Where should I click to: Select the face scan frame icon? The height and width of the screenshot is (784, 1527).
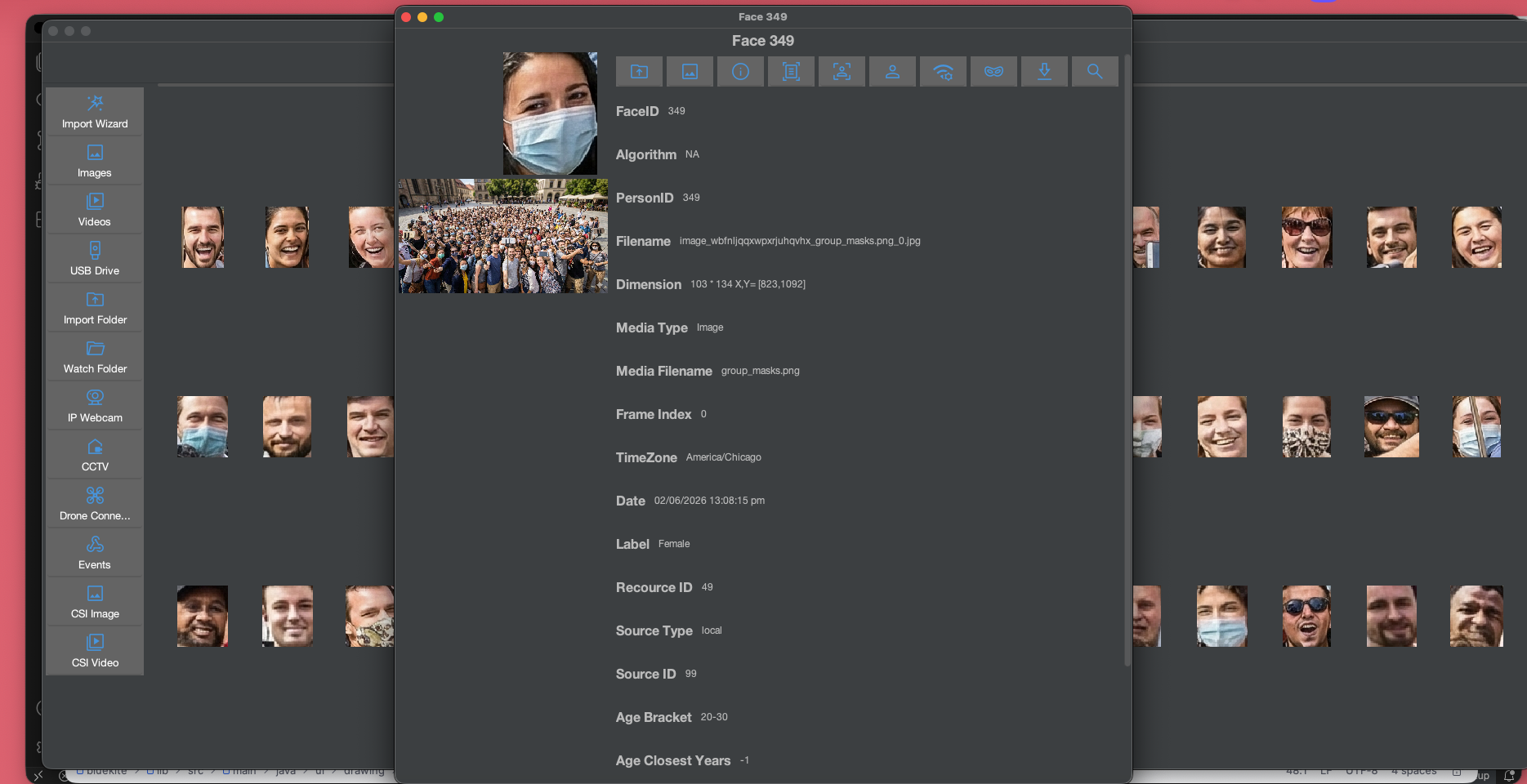pos(842,72)
